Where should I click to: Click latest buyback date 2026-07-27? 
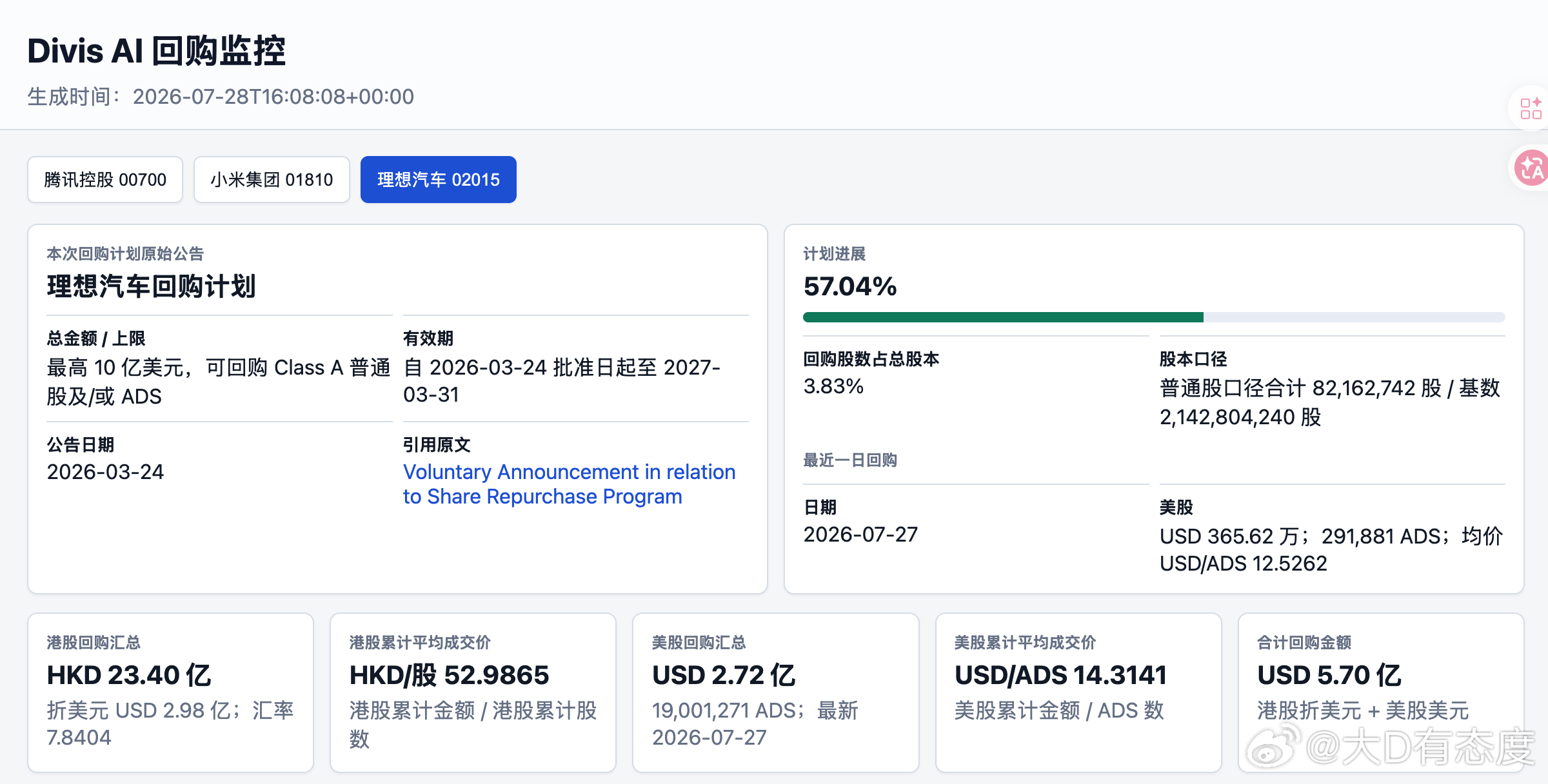point(860,534)
